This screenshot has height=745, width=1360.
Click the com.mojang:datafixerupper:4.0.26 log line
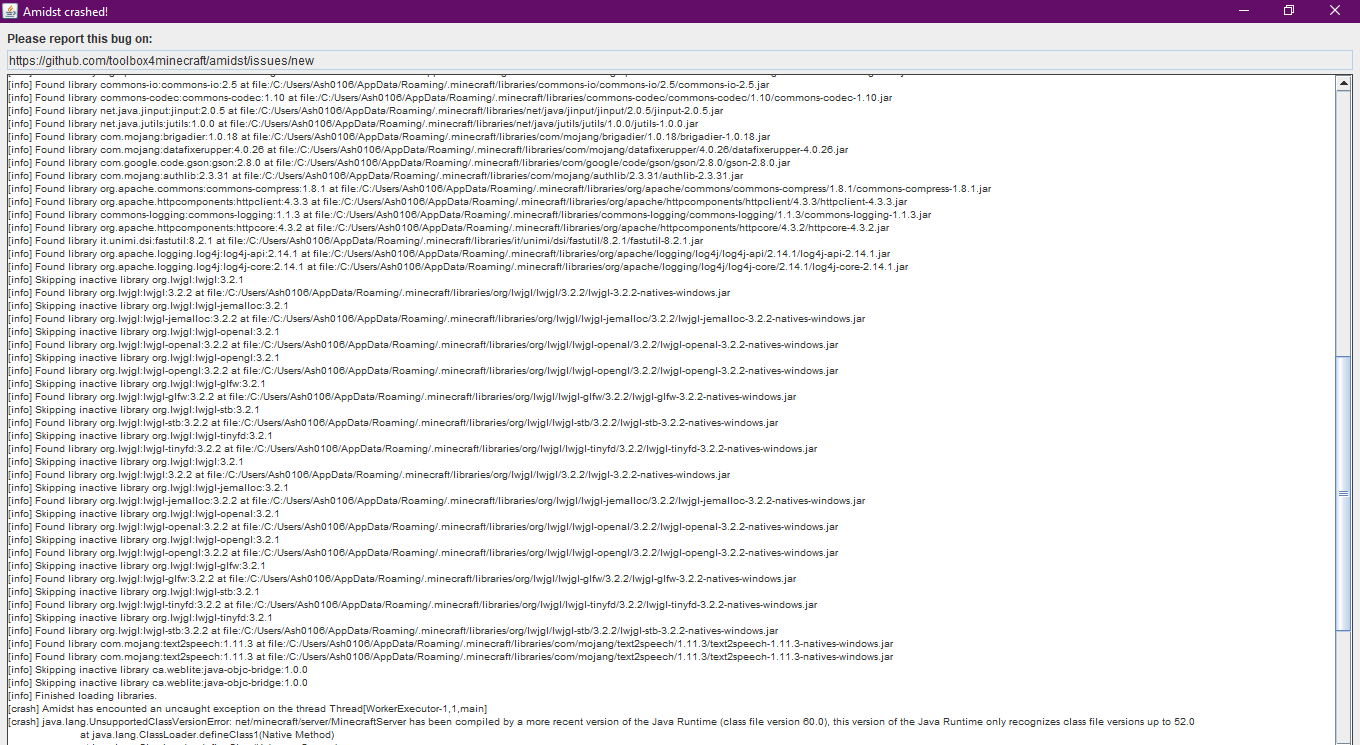pos(428,150)
